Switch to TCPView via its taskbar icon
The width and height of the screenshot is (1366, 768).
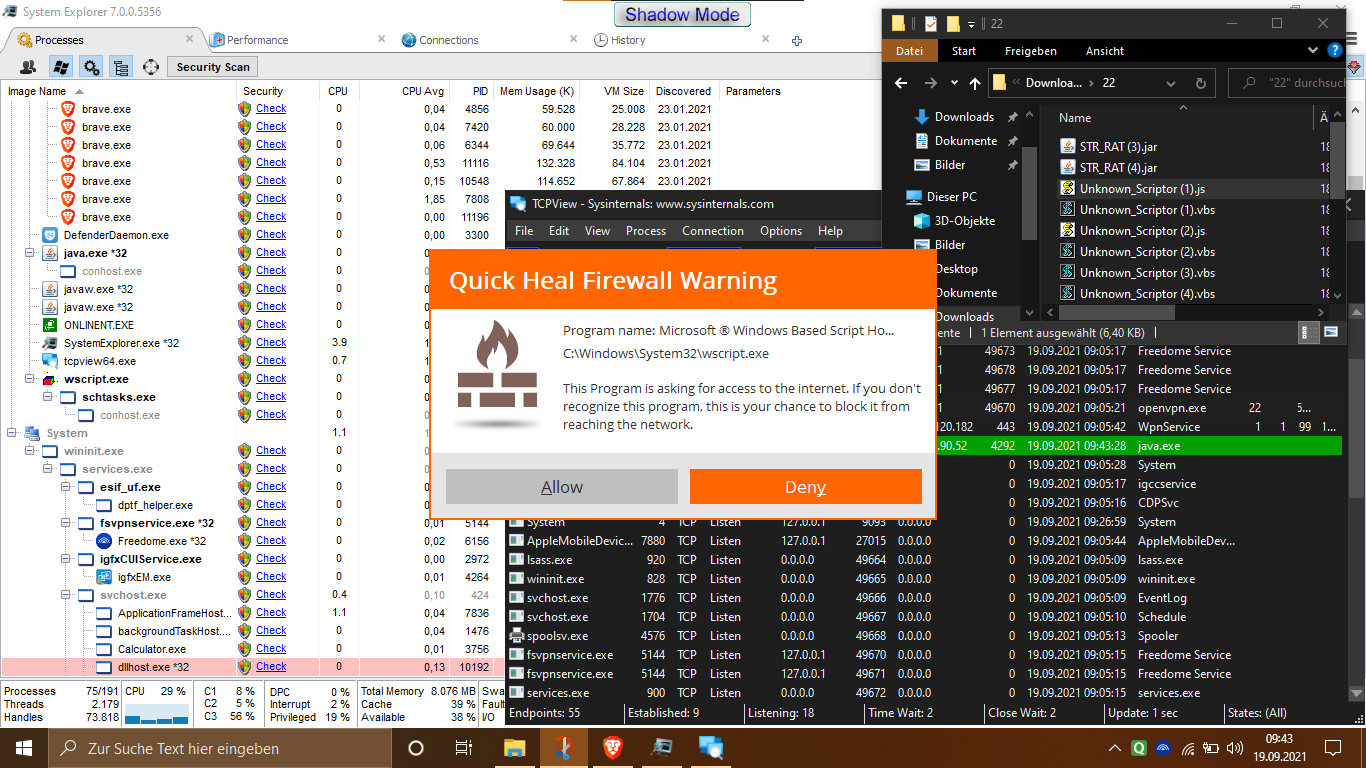[711, 748]
